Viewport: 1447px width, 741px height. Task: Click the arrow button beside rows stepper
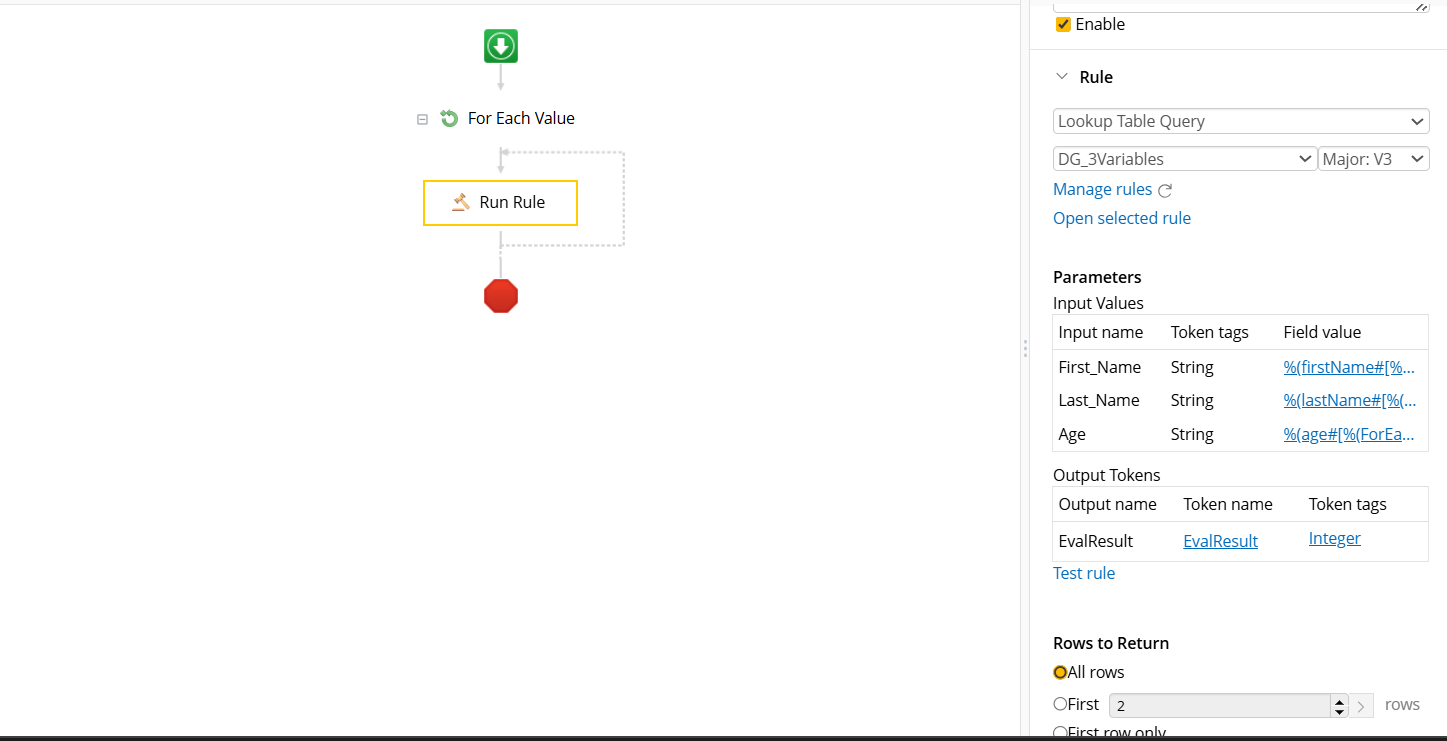[1361, 706]
